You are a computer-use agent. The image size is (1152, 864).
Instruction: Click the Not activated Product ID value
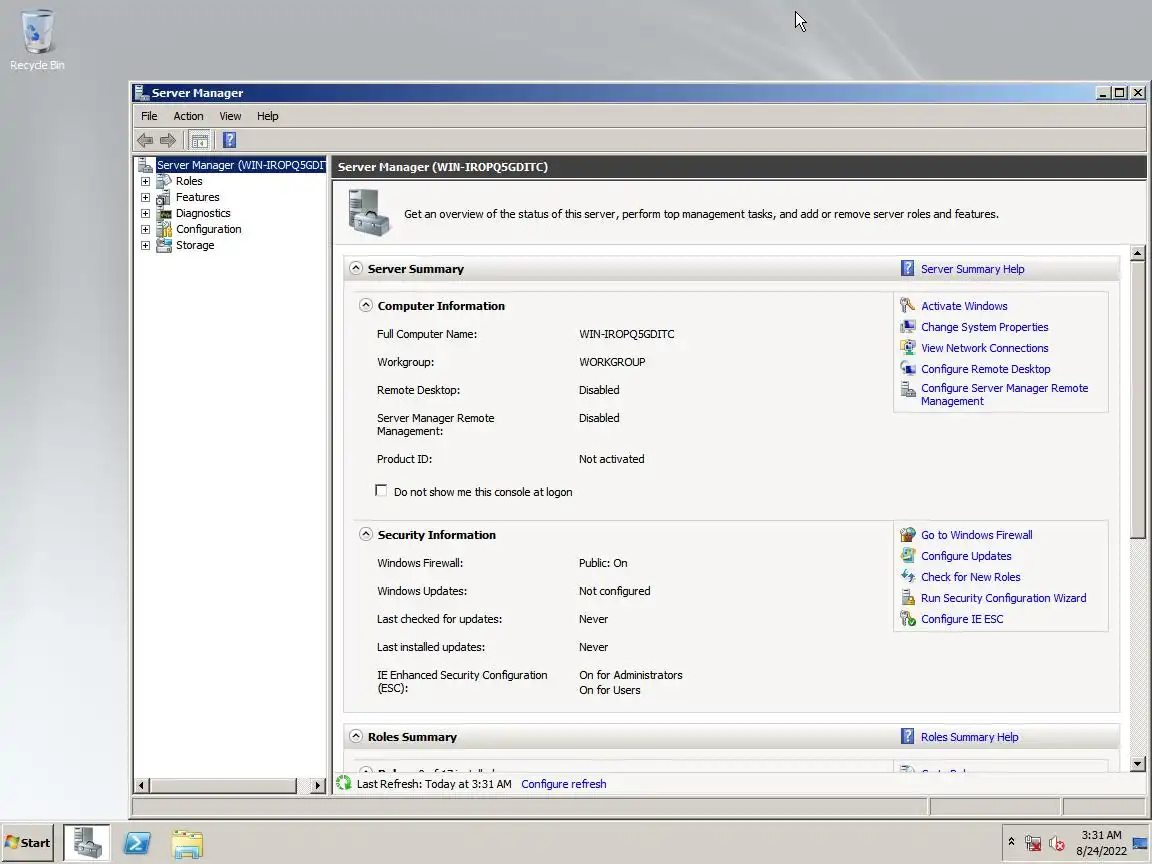pyautogui.click(x=611, y=459)
